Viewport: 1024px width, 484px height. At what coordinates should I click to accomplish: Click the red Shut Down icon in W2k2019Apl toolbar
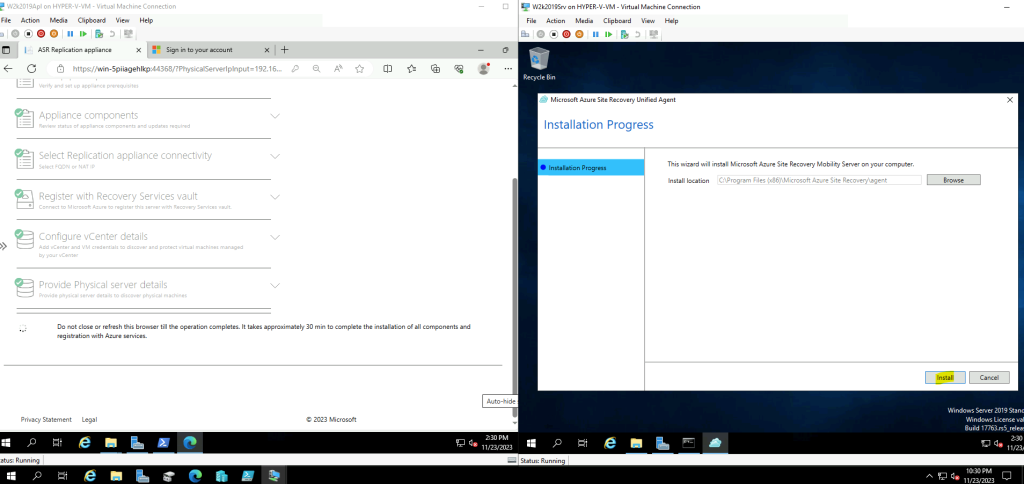click(x=40, y=33)
